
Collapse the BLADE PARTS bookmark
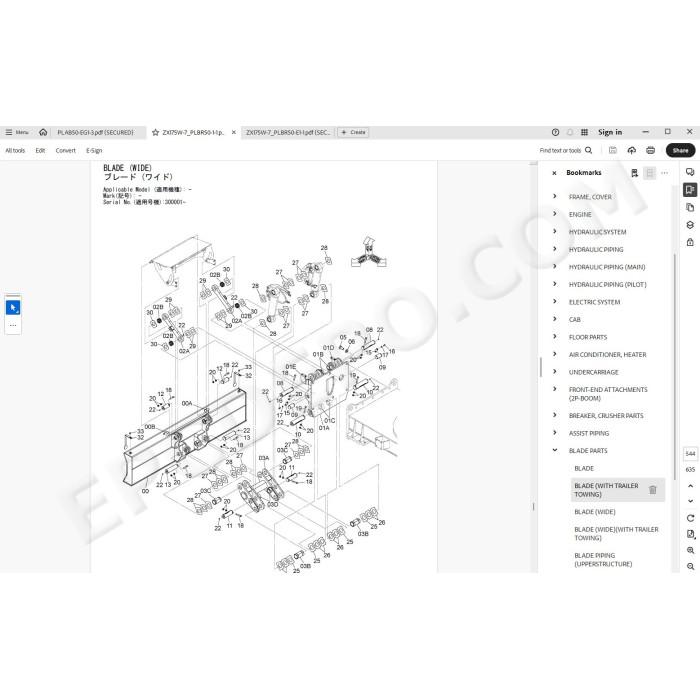(555, 450)
